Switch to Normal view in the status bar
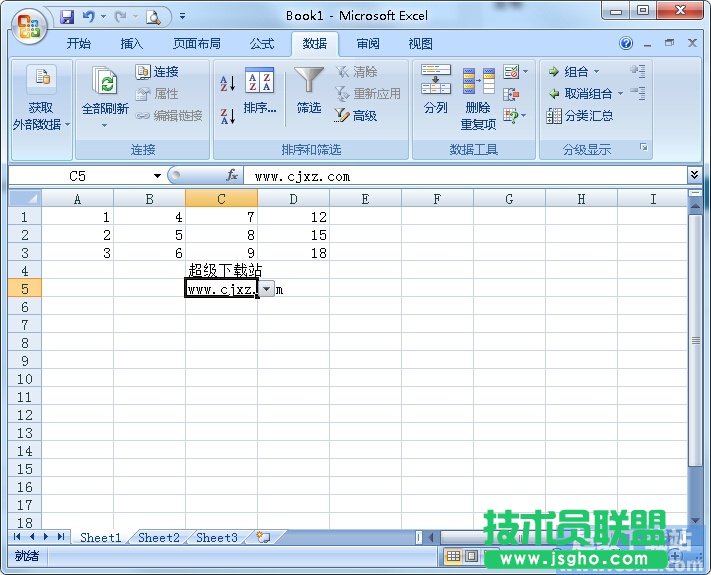The image size is (711, 575). (x=454, y=557)
